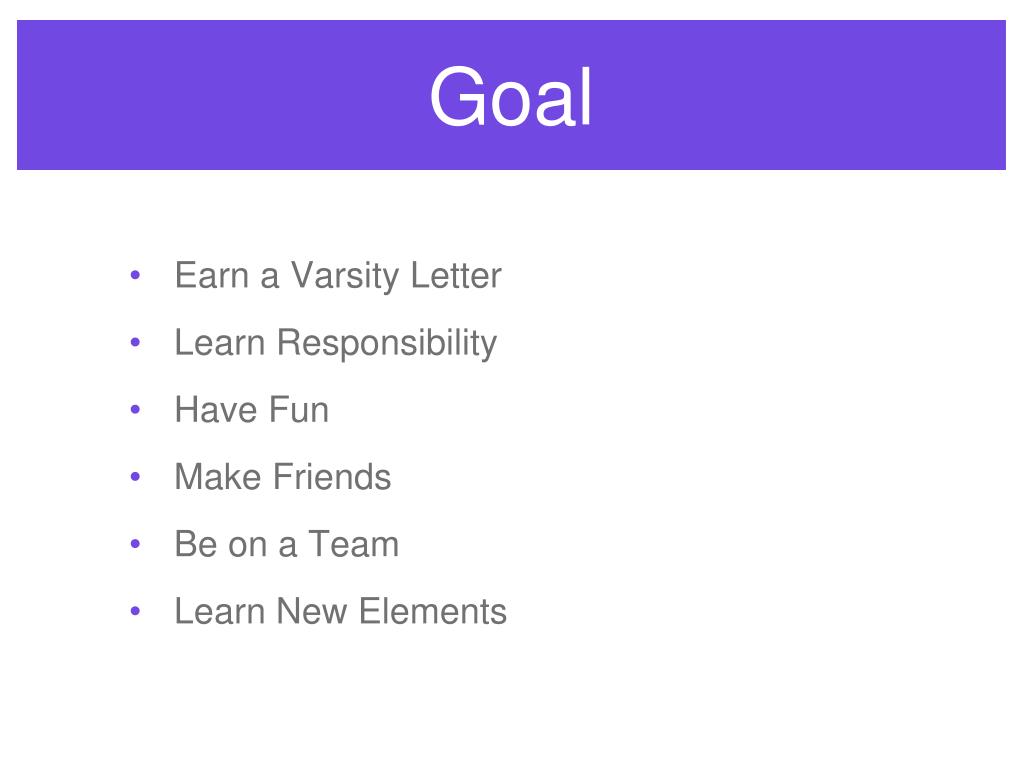The image size is (1024, 768).
Task: Click the "Goal" title text
Action: (x=511, y=97)
